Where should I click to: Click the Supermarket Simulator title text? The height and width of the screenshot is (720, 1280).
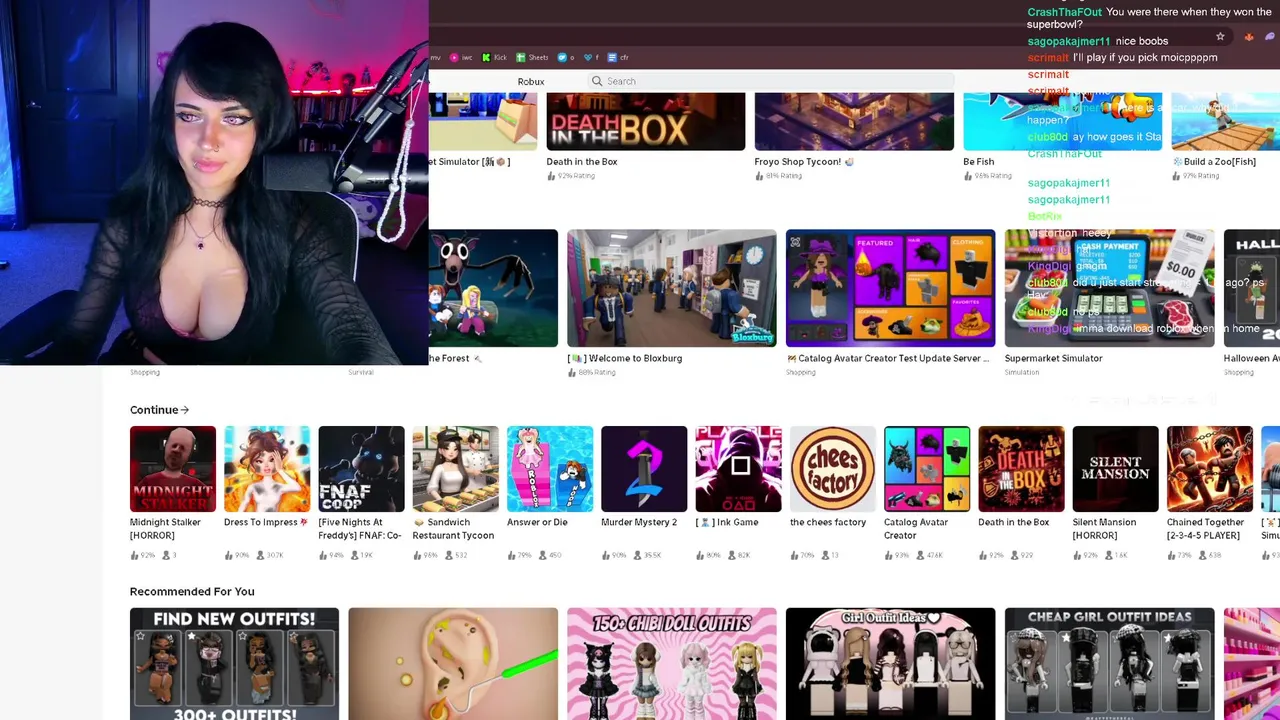tap(1054, 358)
